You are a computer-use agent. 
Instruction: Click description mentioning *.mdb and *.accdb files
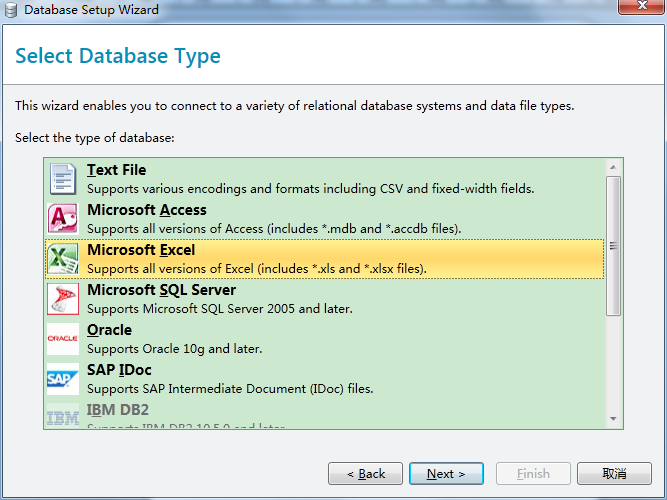click(x=274, y=229)
